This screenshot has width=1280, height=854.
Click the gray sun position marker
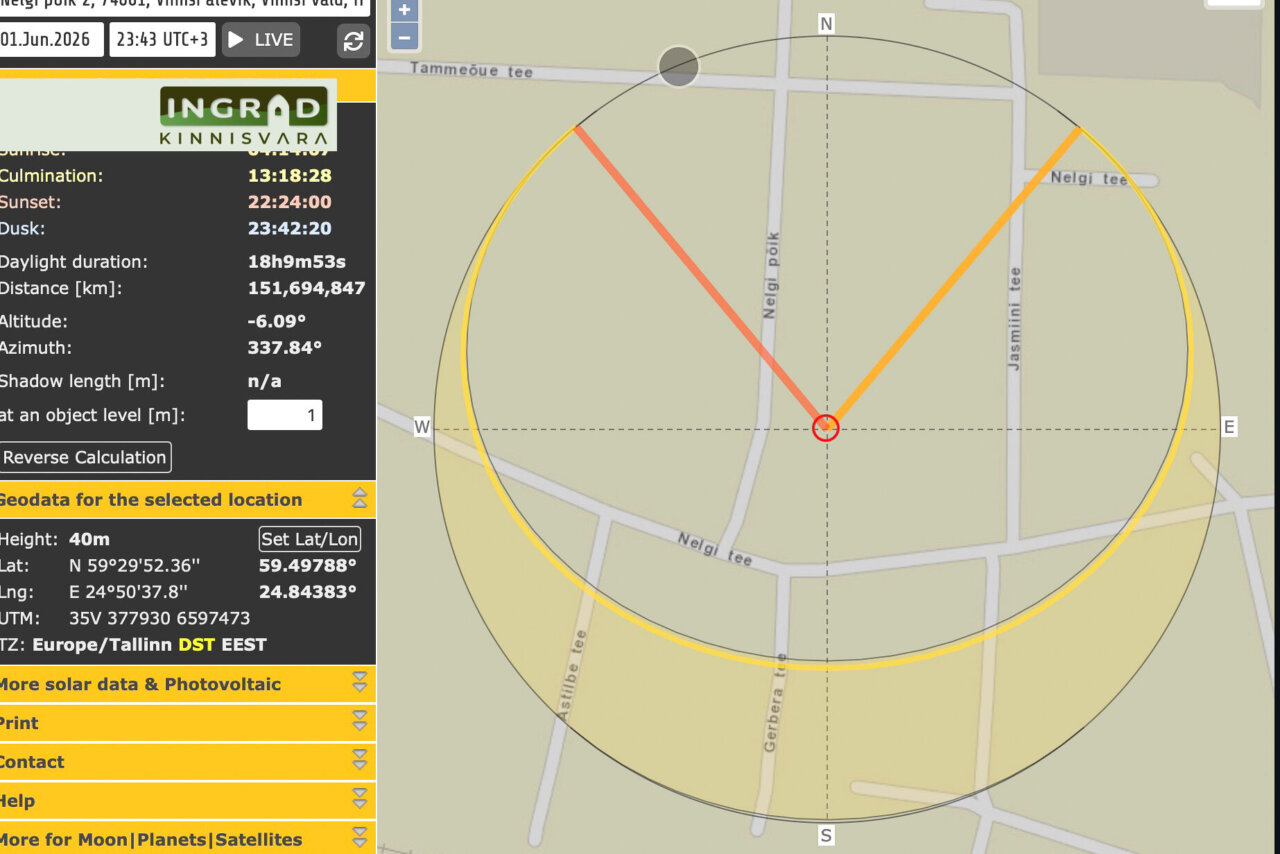pyautogui.click(x=679, y=67)
